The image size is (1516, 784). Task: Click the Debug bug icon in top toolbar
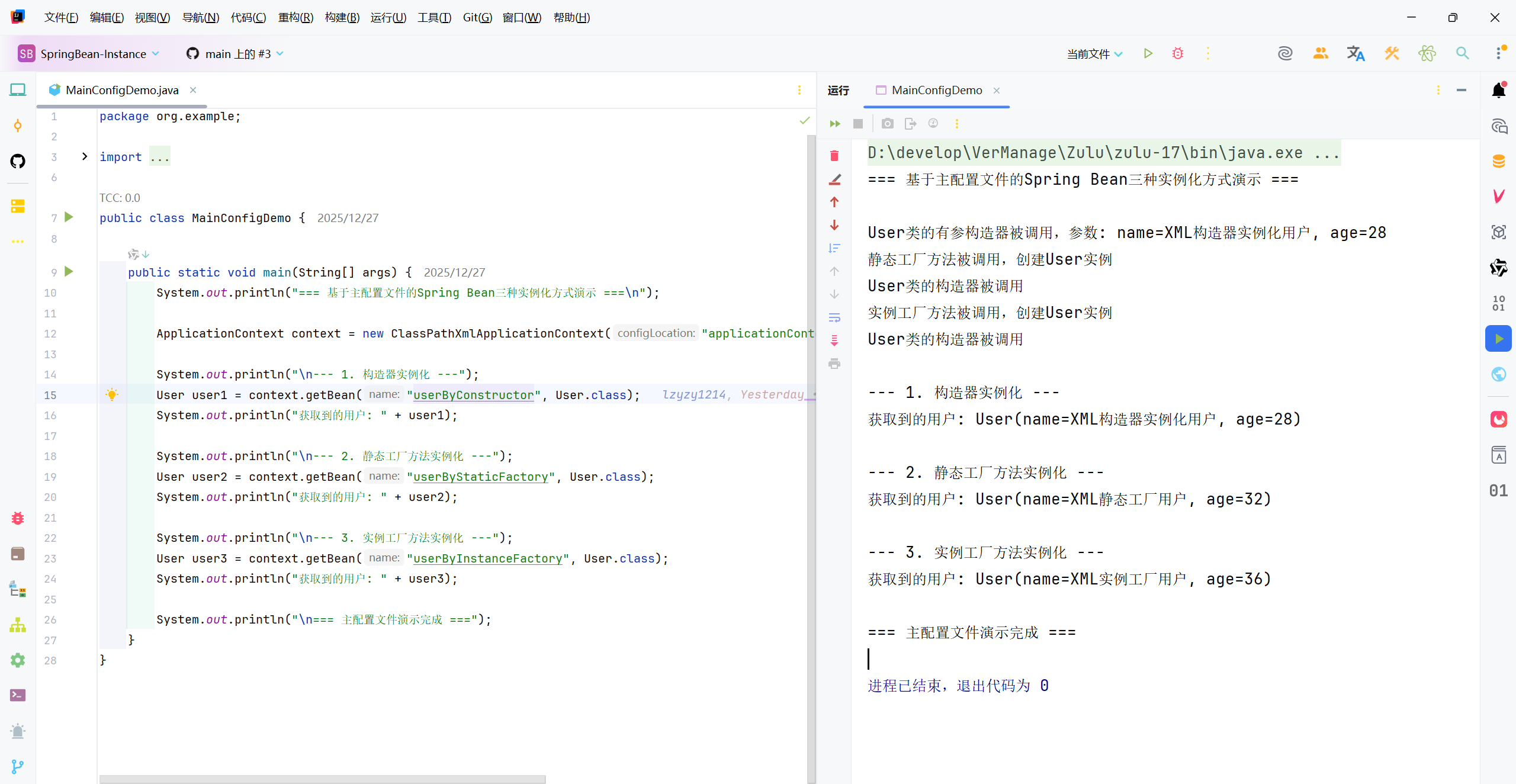(x=1177, y=53)
